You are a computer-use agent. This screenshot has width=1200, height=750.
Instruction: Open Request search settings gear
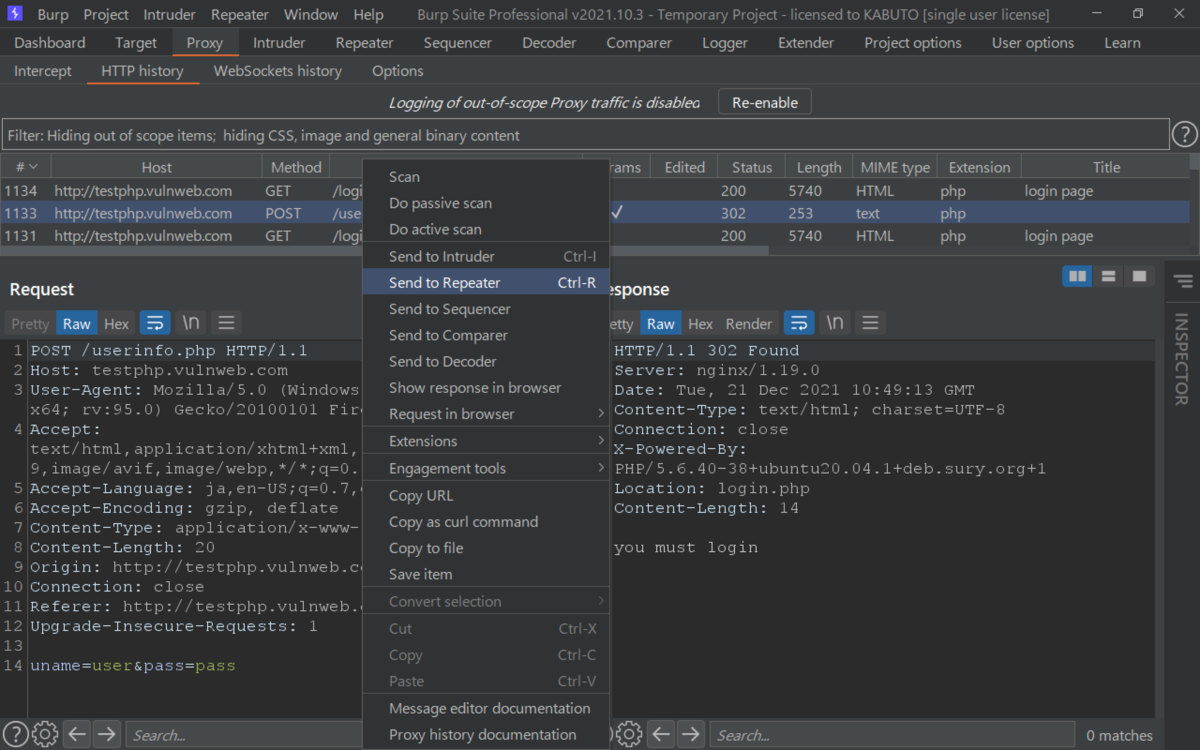click(45, 733)
